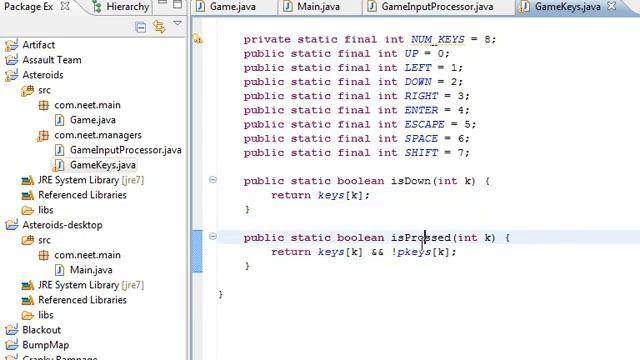
Task: Click the LEFT constant in code
Action: point(418,67)
